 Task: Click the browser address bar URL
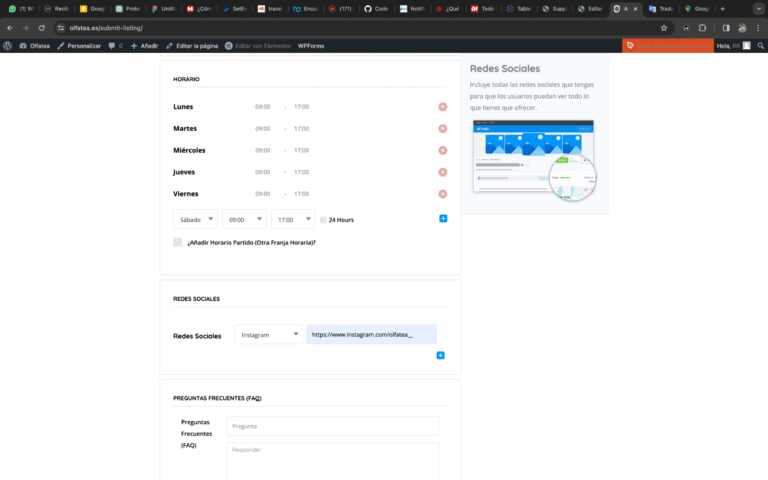[106, 28]
